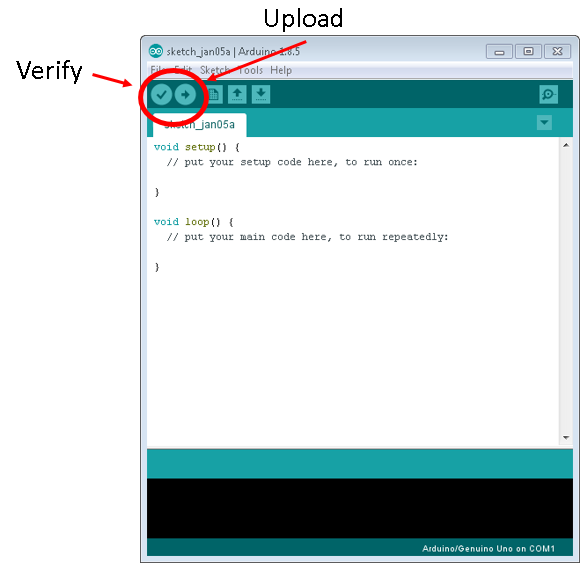Viewport: 581px width, 565px height.
Task: Open the Help menu
Action: pos(281,70)
